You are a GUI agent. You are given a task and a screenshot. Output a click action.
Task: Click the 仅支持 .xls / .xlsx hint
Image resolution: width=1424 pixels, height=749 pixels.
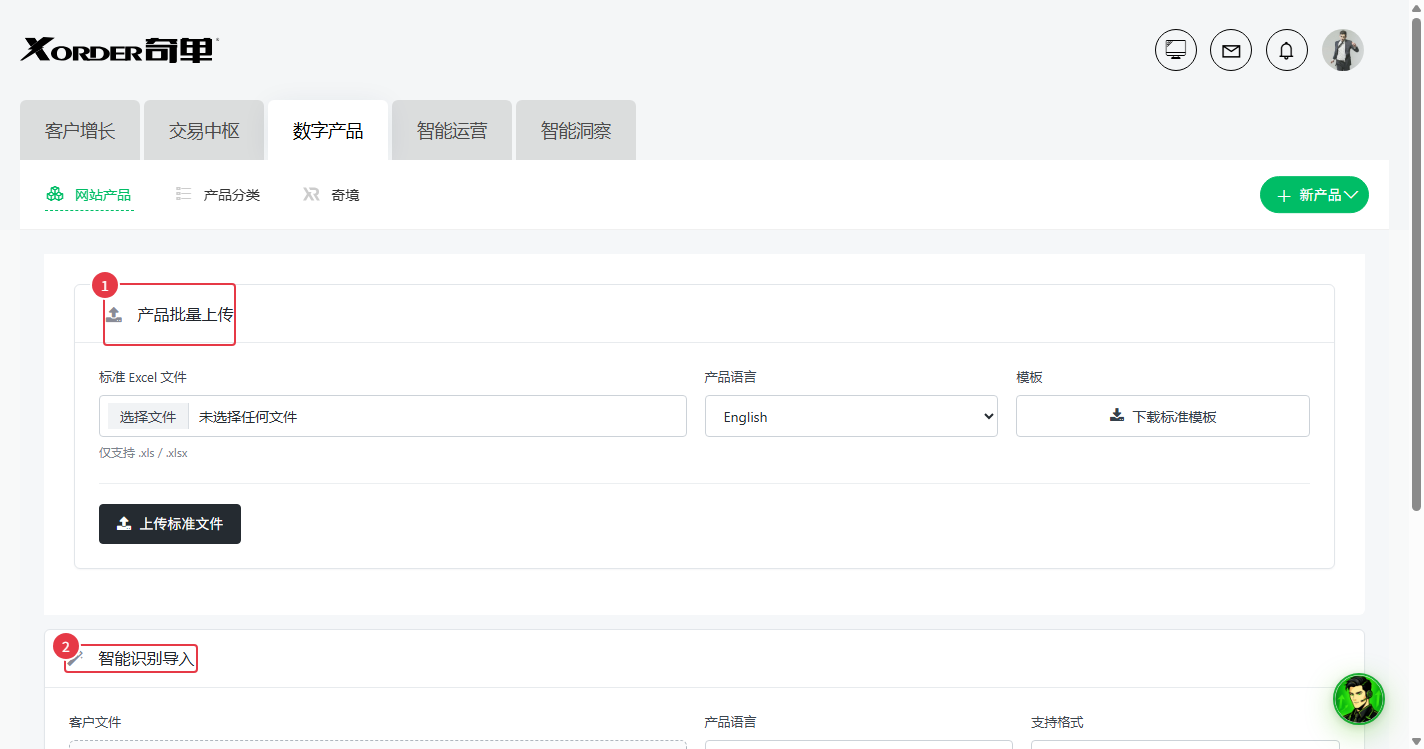pyautogui.click(x=143, y=453)
